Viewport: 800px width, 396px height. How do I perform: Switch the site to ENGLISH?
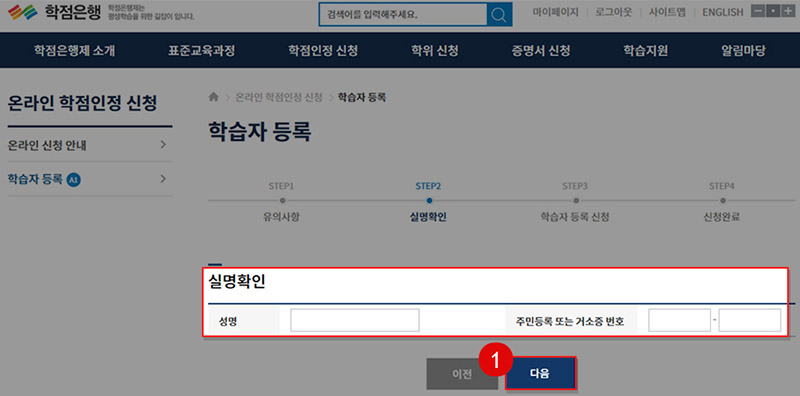coord(722,12)
